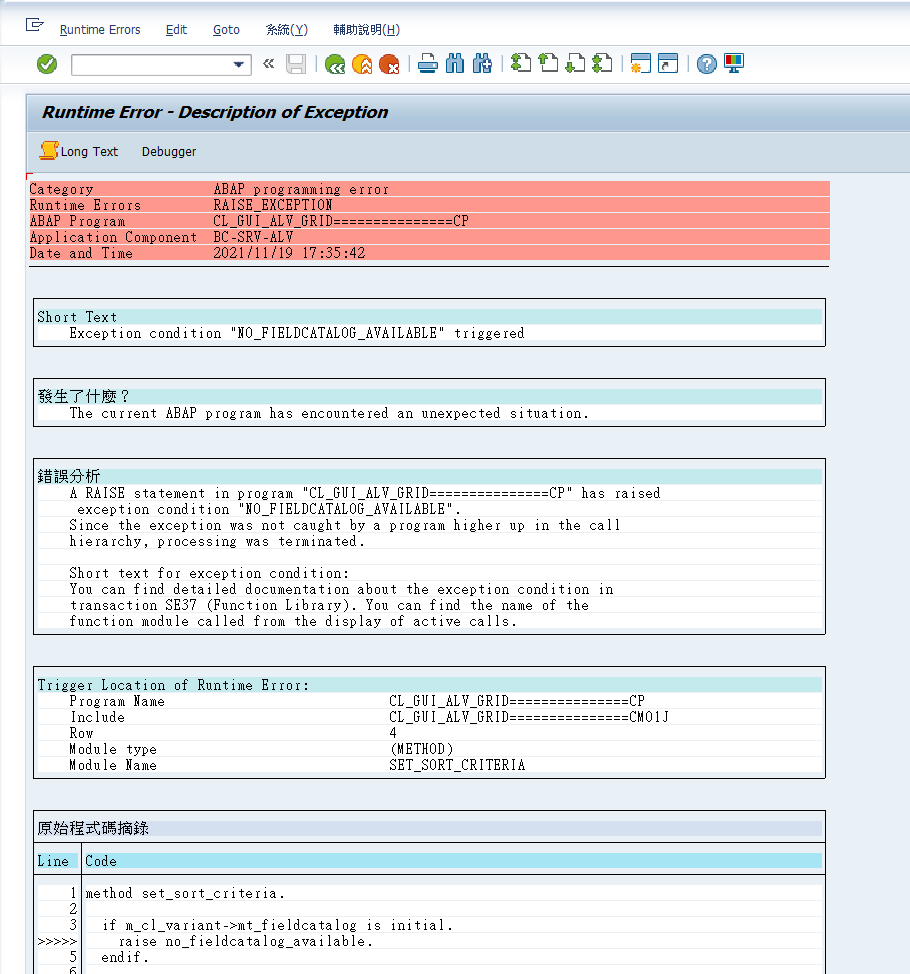Open the Goto menu
The image size is (910, 974).
point(226,30)
